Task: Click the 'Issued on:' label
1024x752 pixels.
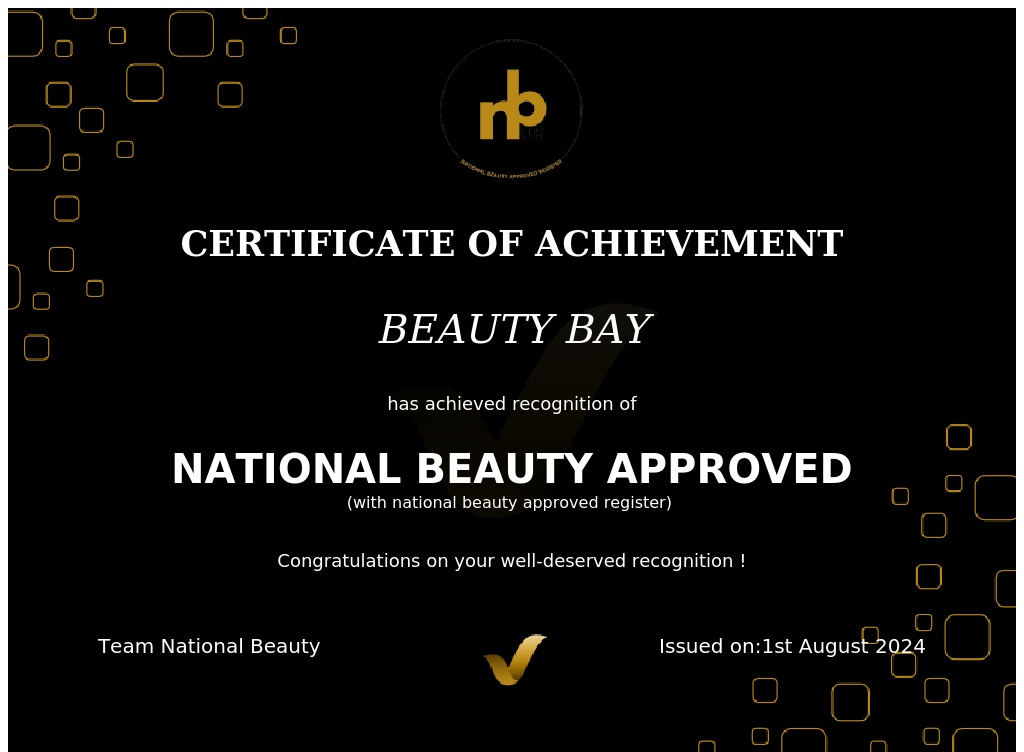Action: [709, 647]
